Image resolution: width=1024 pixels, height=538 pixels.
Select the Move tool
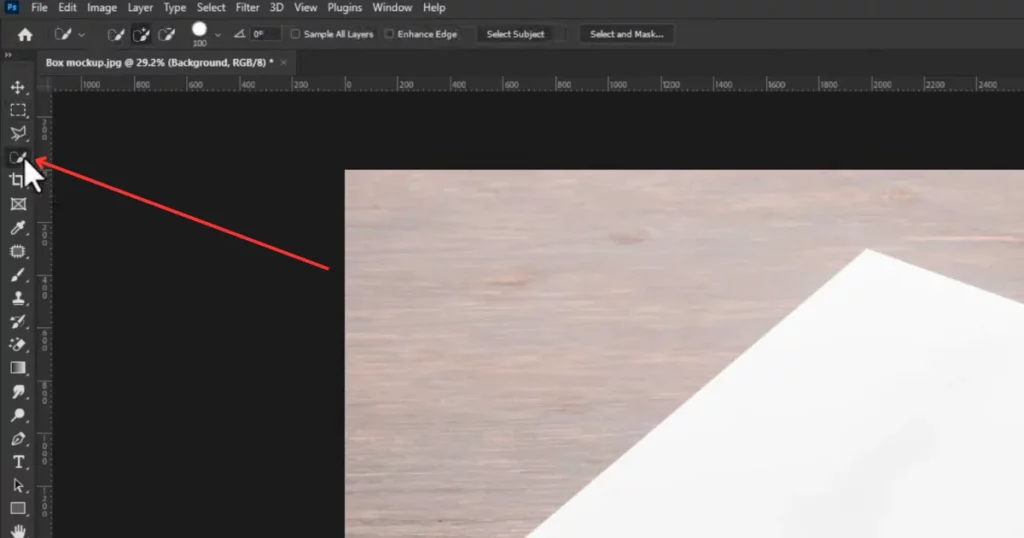[x=18, y=87]
